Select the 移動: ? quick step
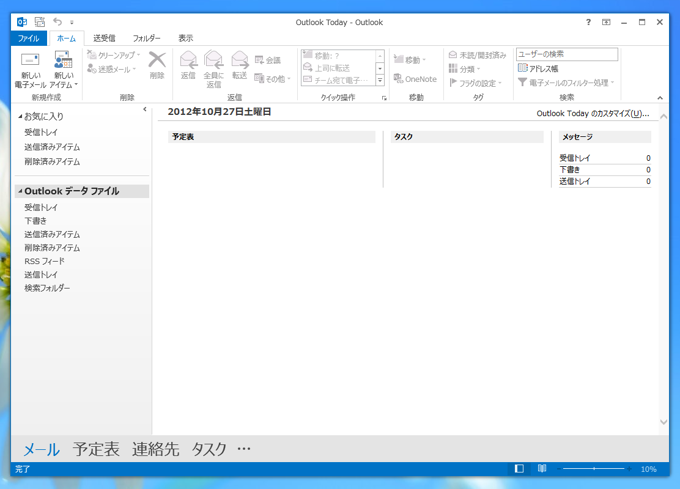This screenshot has height=489, width=680. point(338,55)
